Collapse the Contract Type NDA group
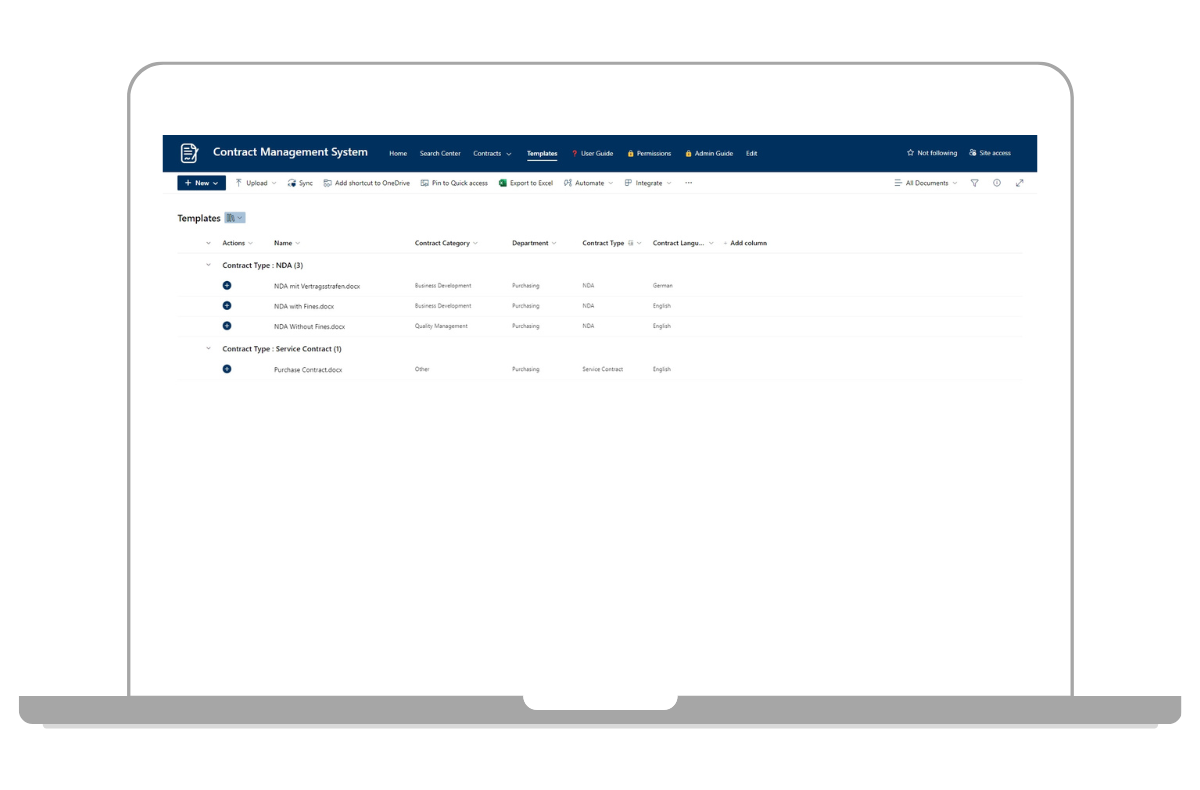Viewport: 1200px width, 790px height. 208,265
